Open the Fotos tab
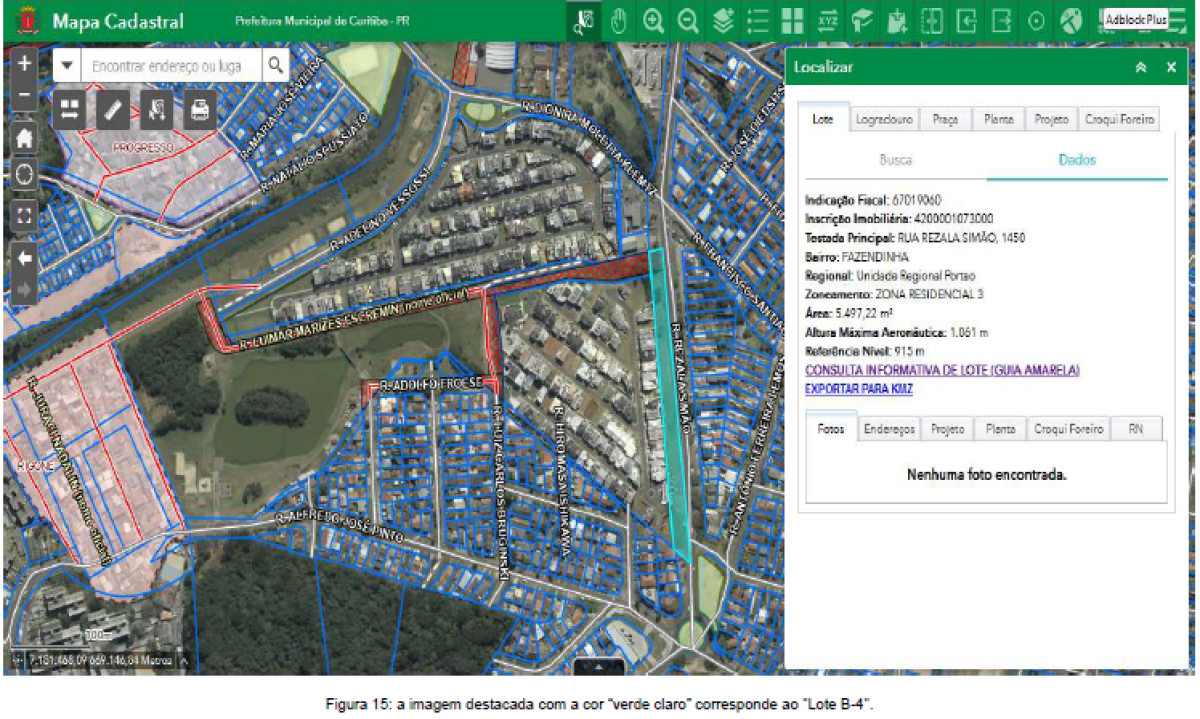Screen dimensions: 1200x719 pyautogui.click(x=831, y=428)
